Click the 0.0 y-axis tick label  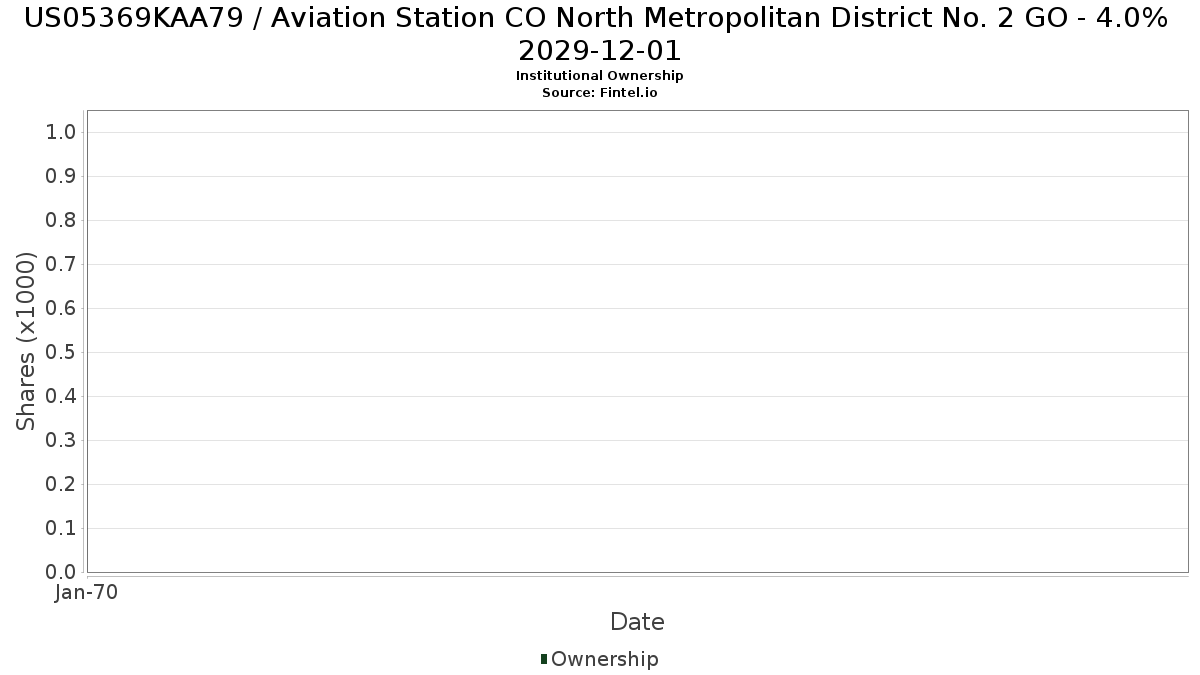point(61,572)
